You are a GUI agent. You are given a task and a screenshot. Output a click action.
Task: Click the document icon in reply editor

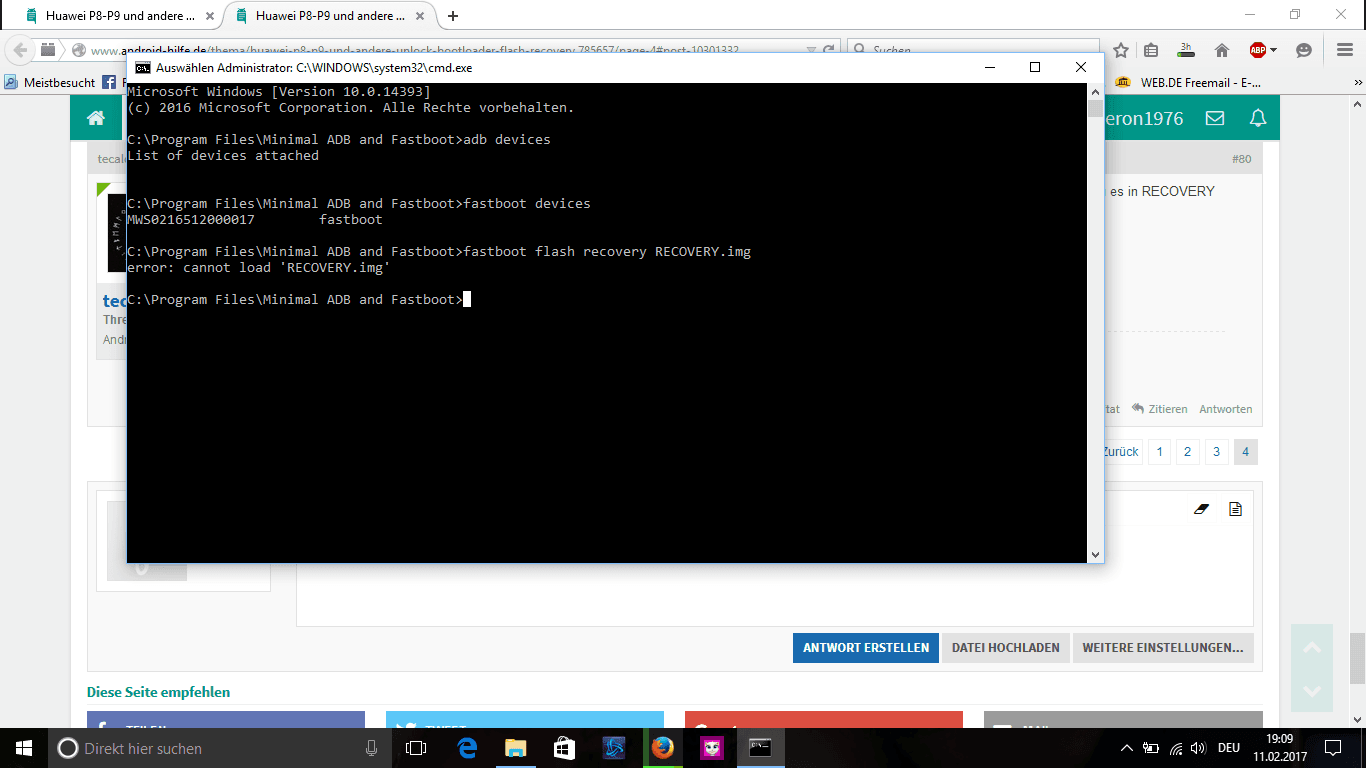(1235, 509)
